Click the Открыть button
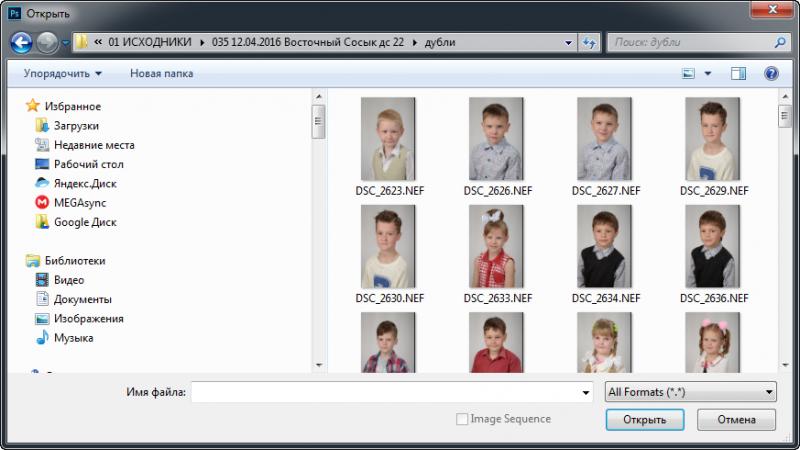800x450 pixels. (x=645, y=419)
